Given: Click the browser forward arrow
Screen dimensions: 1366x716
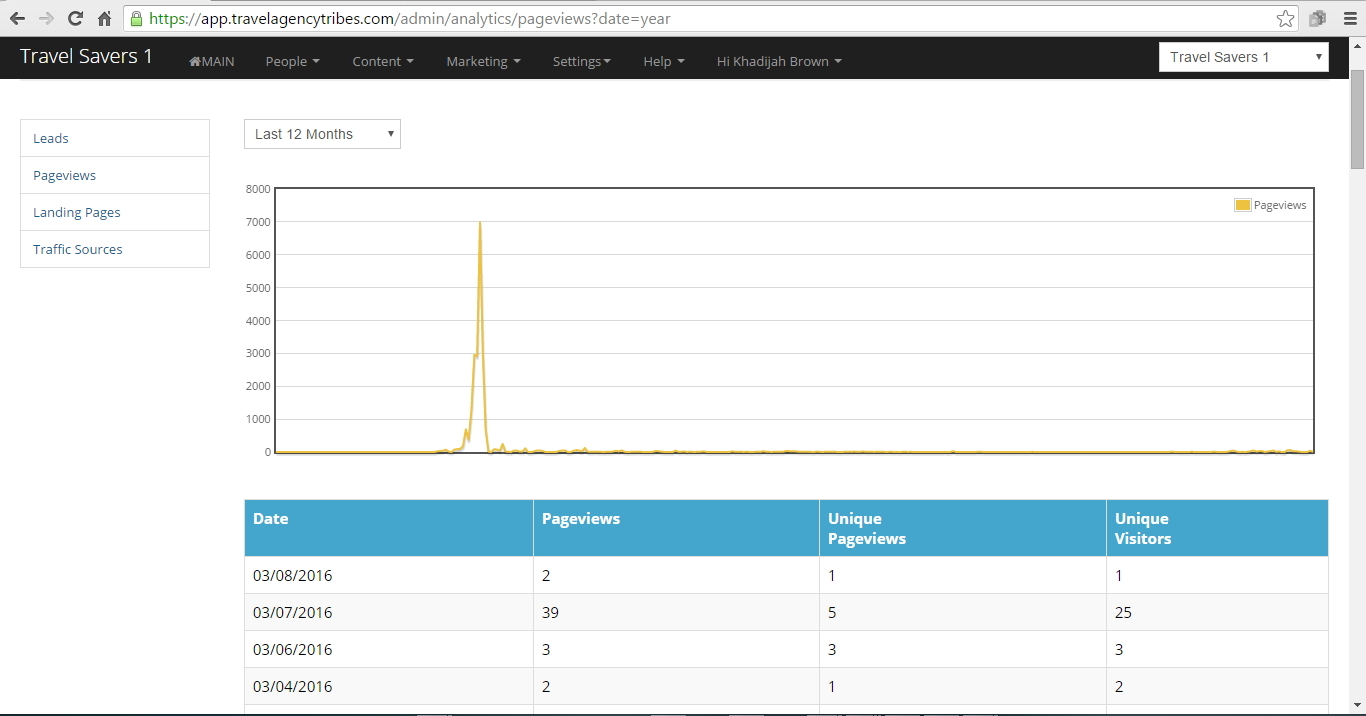Looking at the screenshot, I should click(x=46, y=19).
